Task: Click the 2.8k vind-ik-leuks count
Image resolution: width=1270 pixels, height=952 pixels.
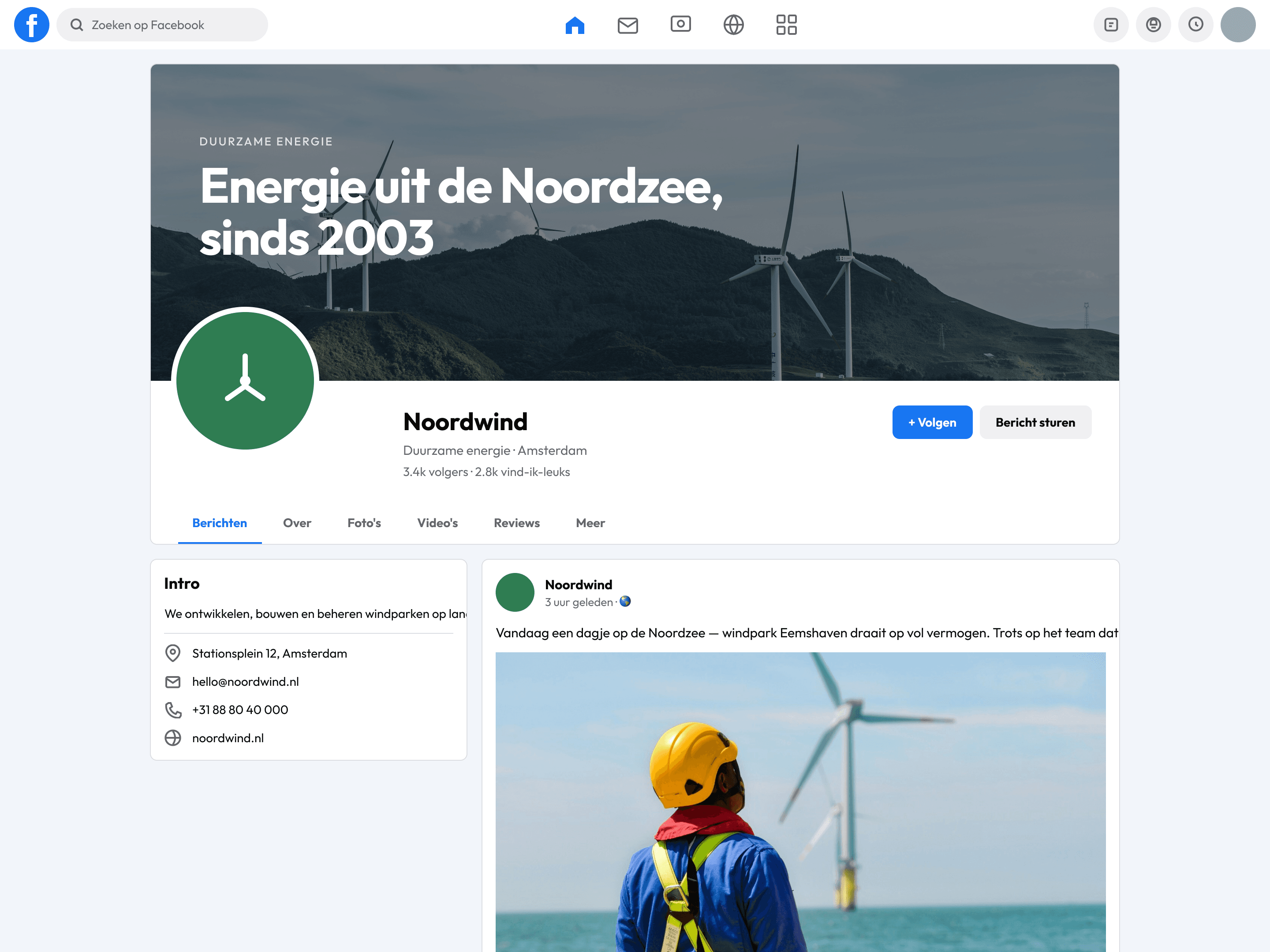Action: [522, 472]
